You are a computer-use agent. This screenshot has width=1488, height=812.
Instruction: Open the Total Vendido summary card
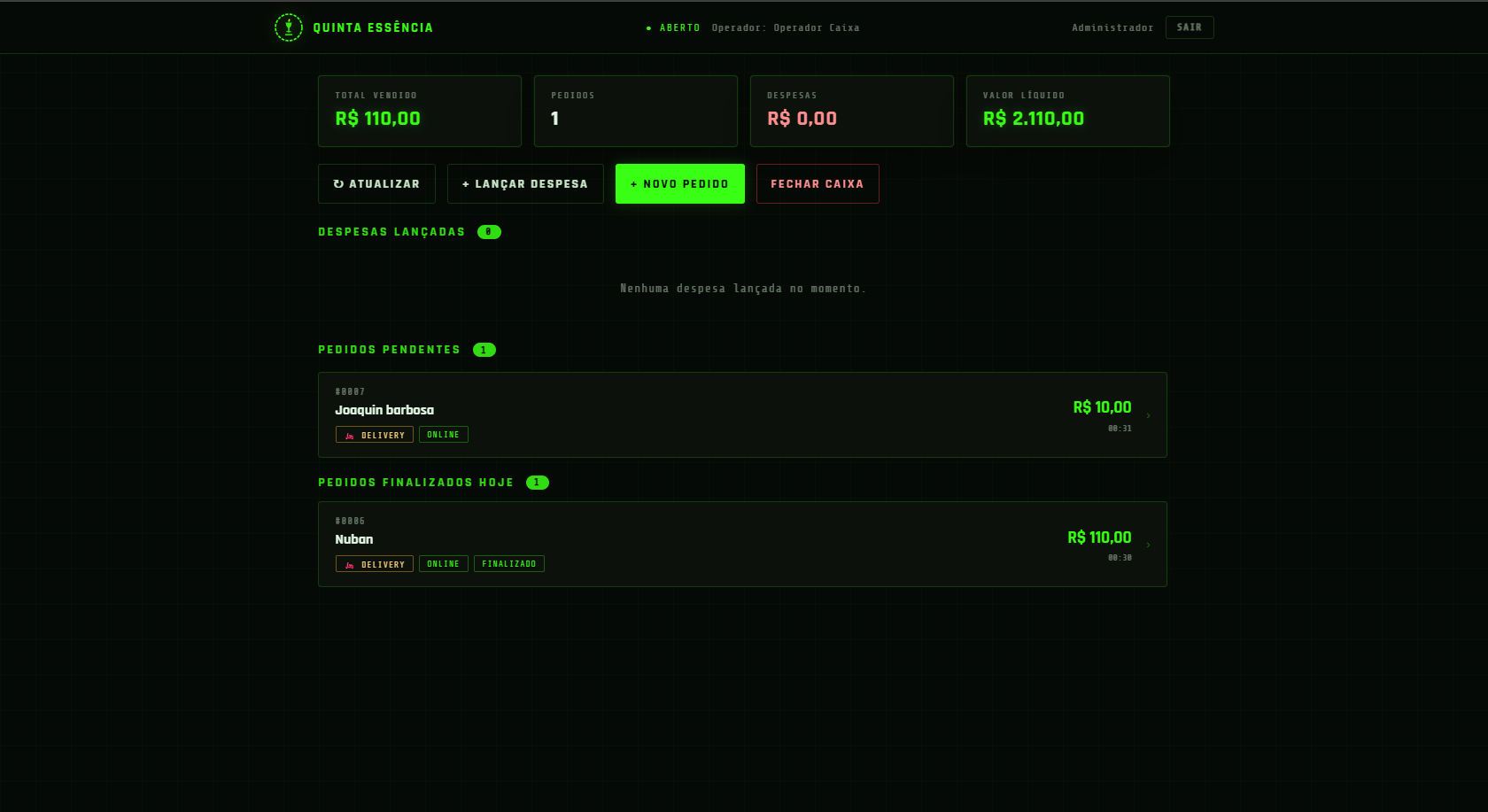point(419,111)
